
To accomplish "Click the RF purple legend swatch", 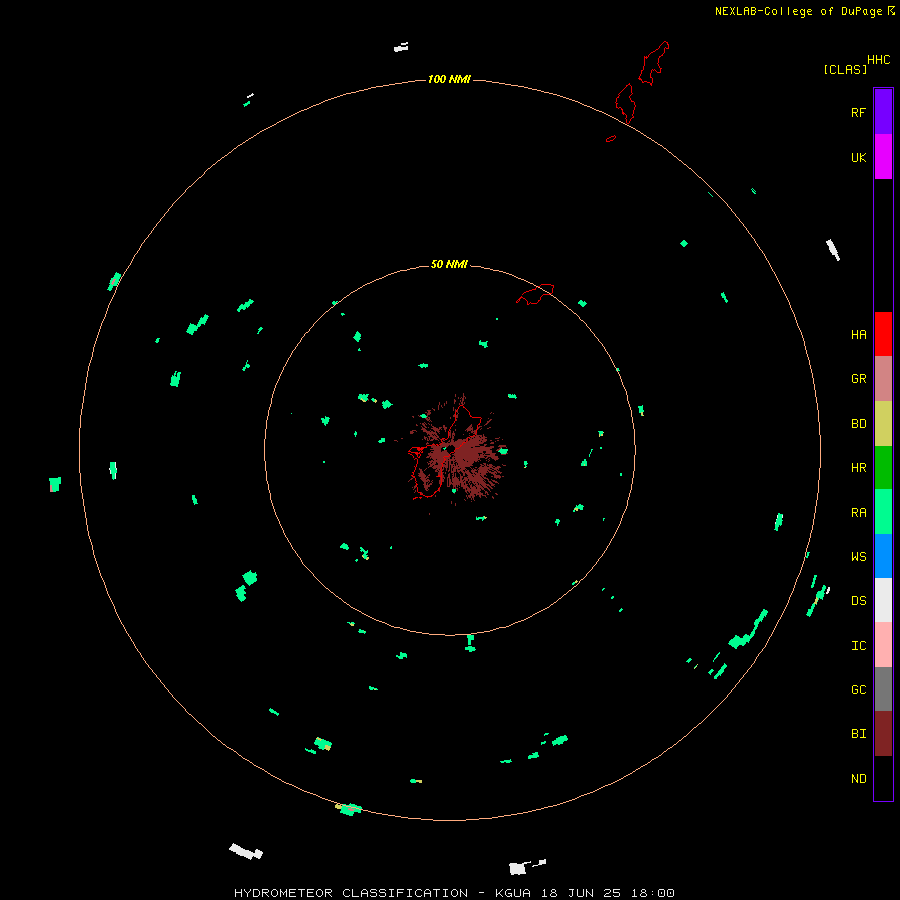I will pos(883,112).
